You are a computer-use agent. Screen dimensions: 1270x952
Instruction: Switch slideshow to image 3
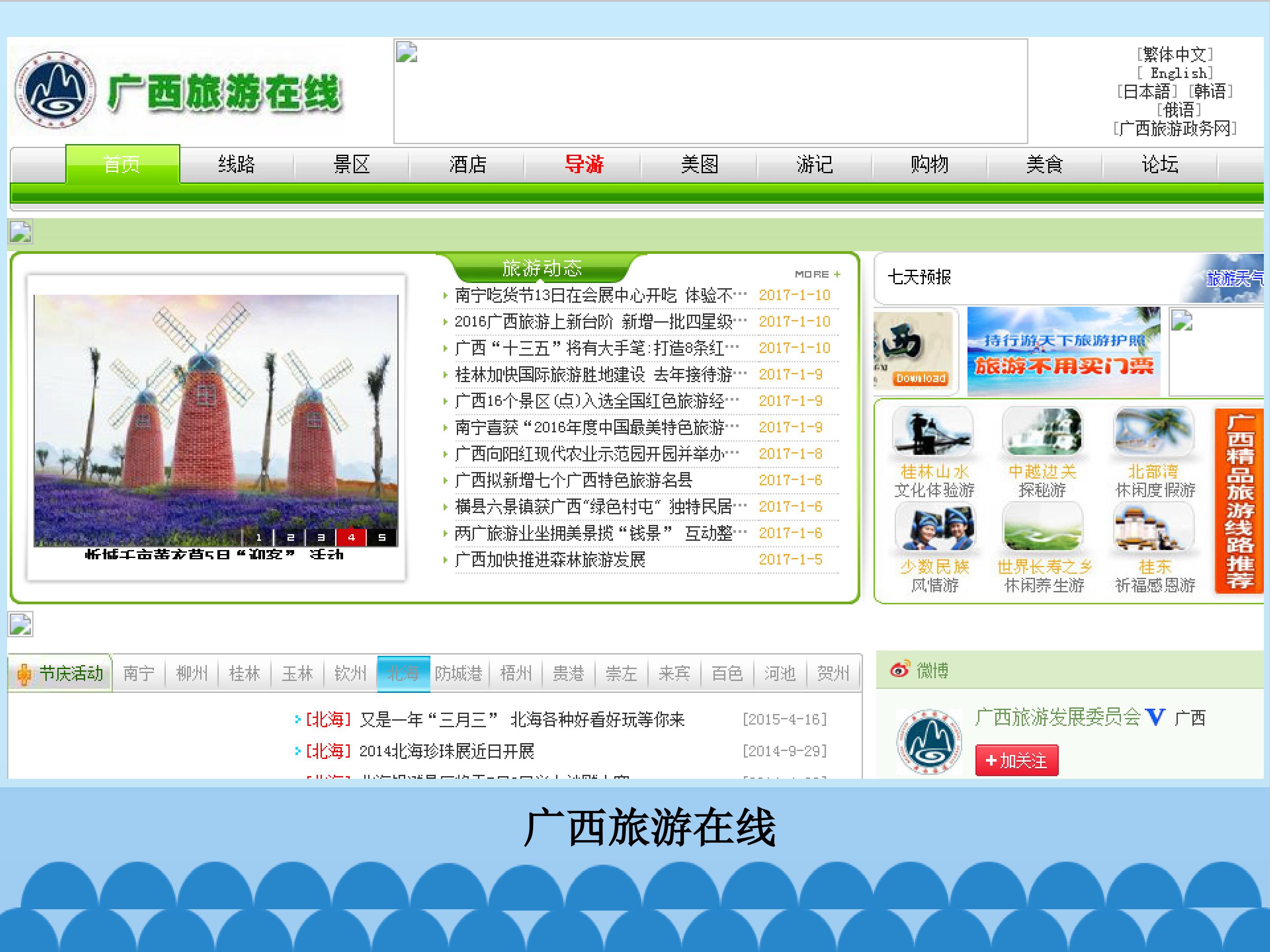(321, 537)
